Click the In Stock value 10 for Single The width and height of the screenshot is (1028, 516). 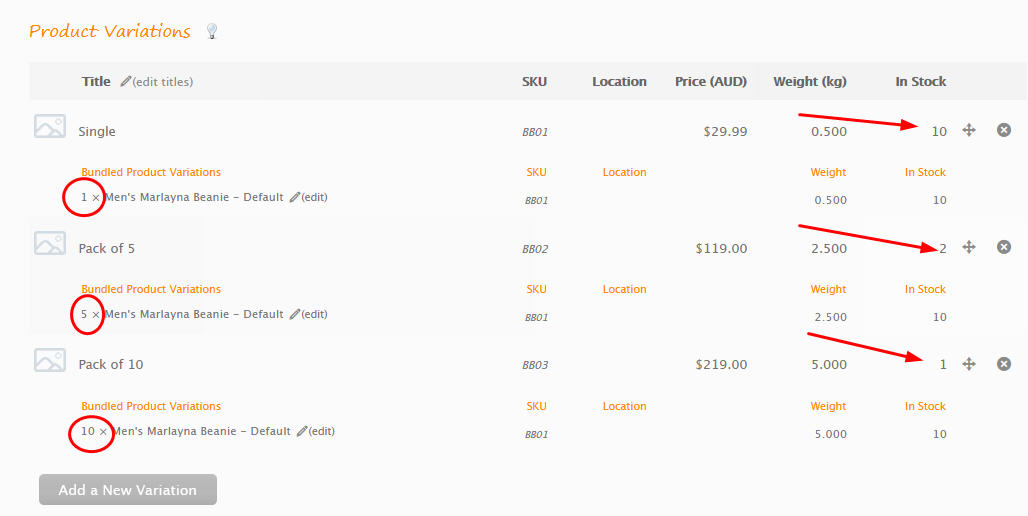pyautogui.click(x=939, y=132)
